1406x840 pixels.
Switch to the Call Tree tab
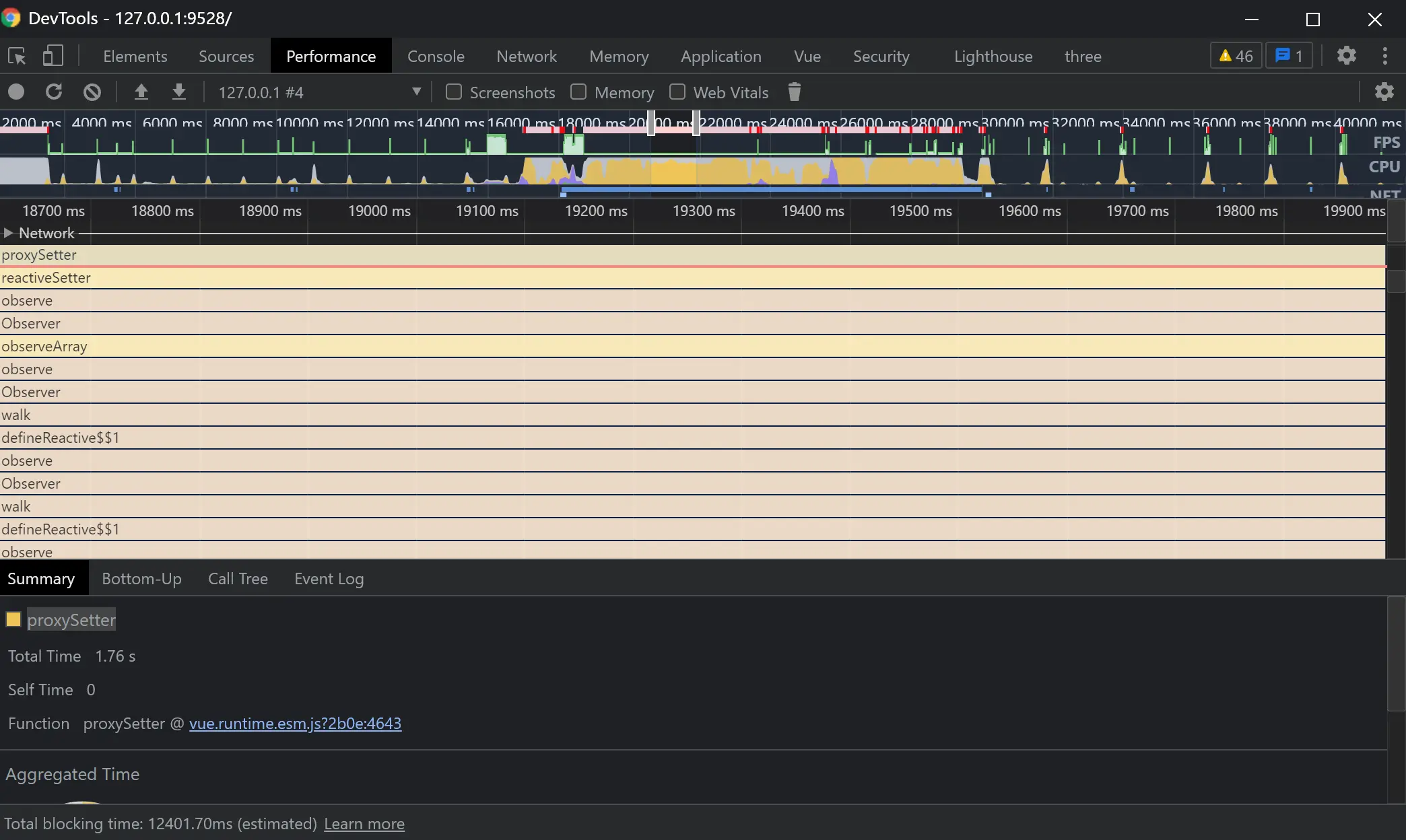pyautogui.click(x=237, y=578)
